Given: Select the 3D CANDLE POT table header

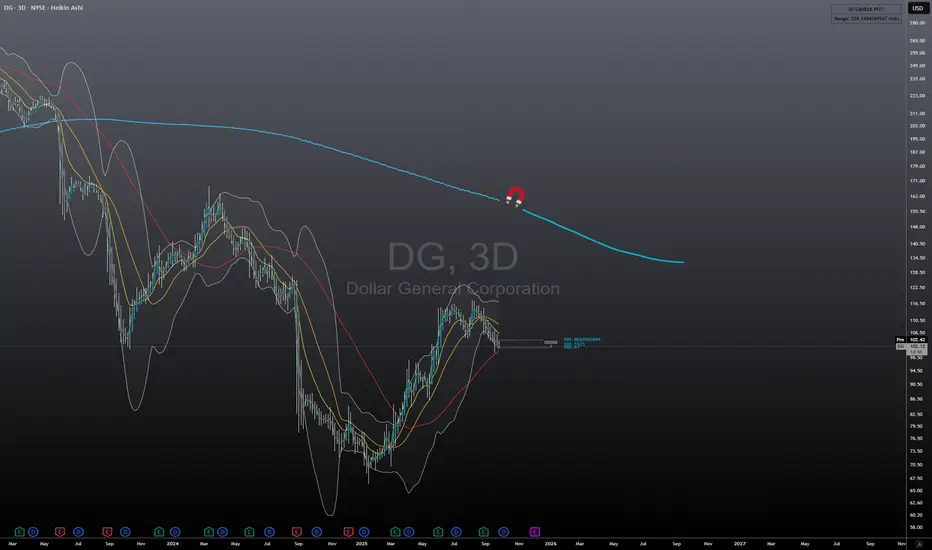Looking at the screenshot, I should [866, 10].
